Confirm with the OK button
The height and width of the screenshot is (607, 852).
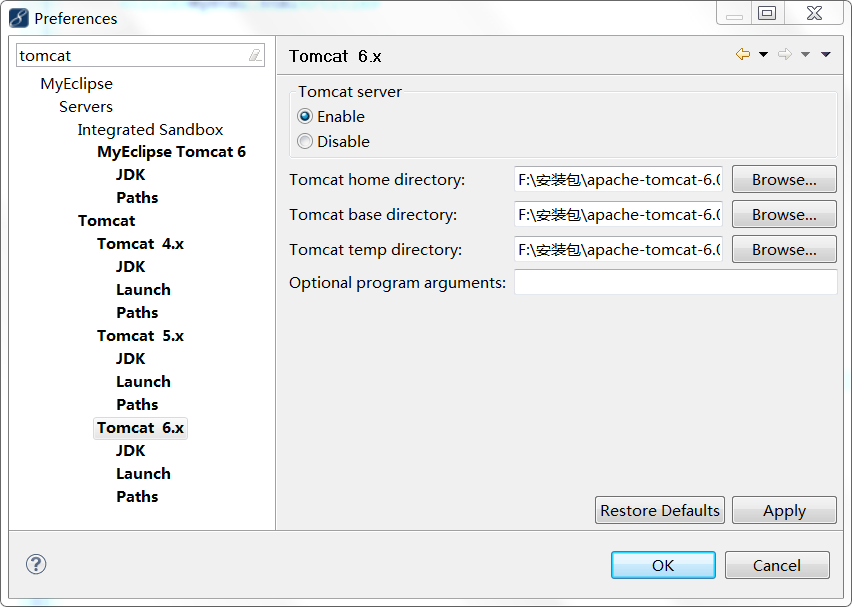[663, 565]
